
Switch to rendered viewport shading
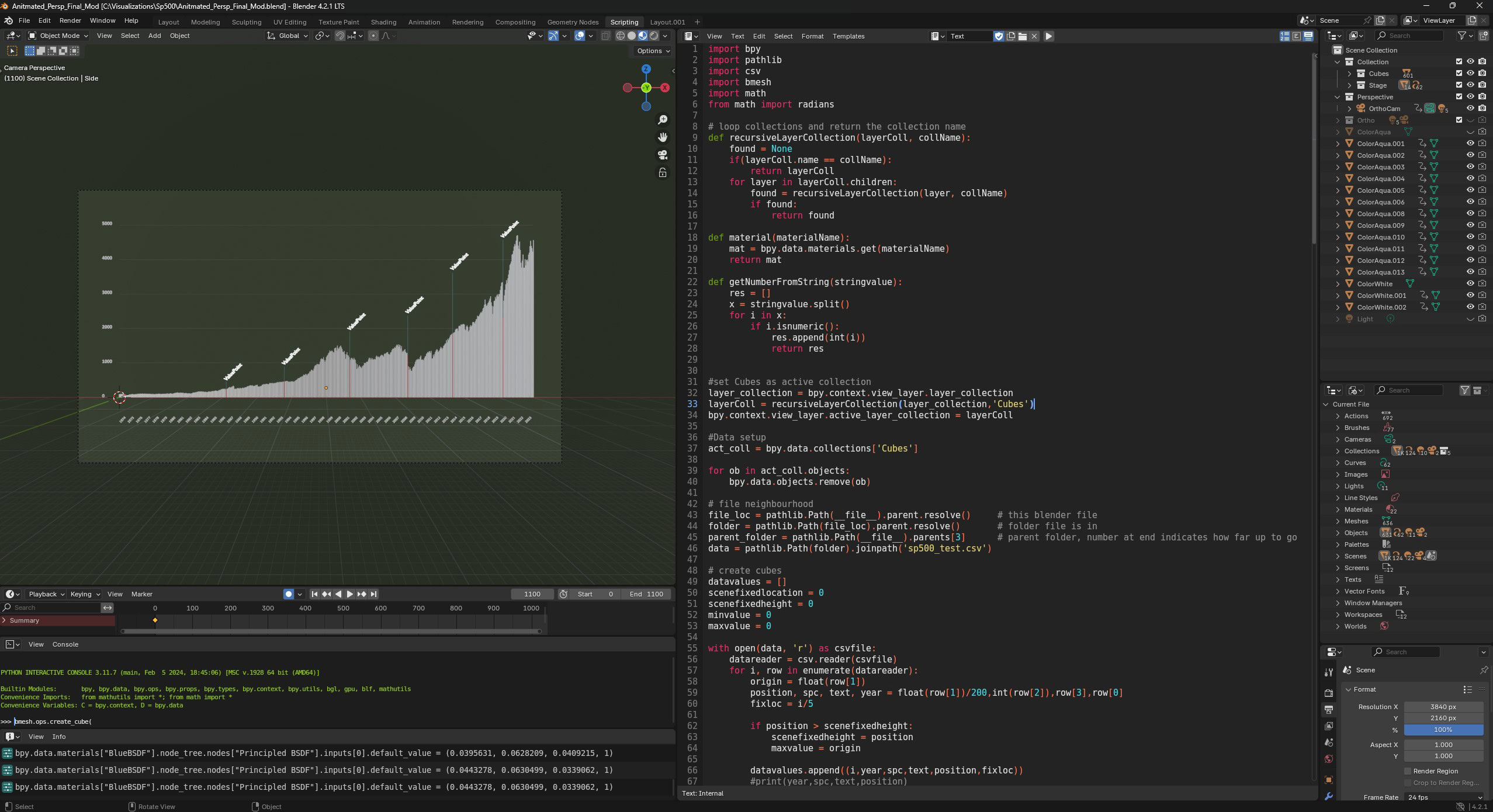[x=654, y=36]
